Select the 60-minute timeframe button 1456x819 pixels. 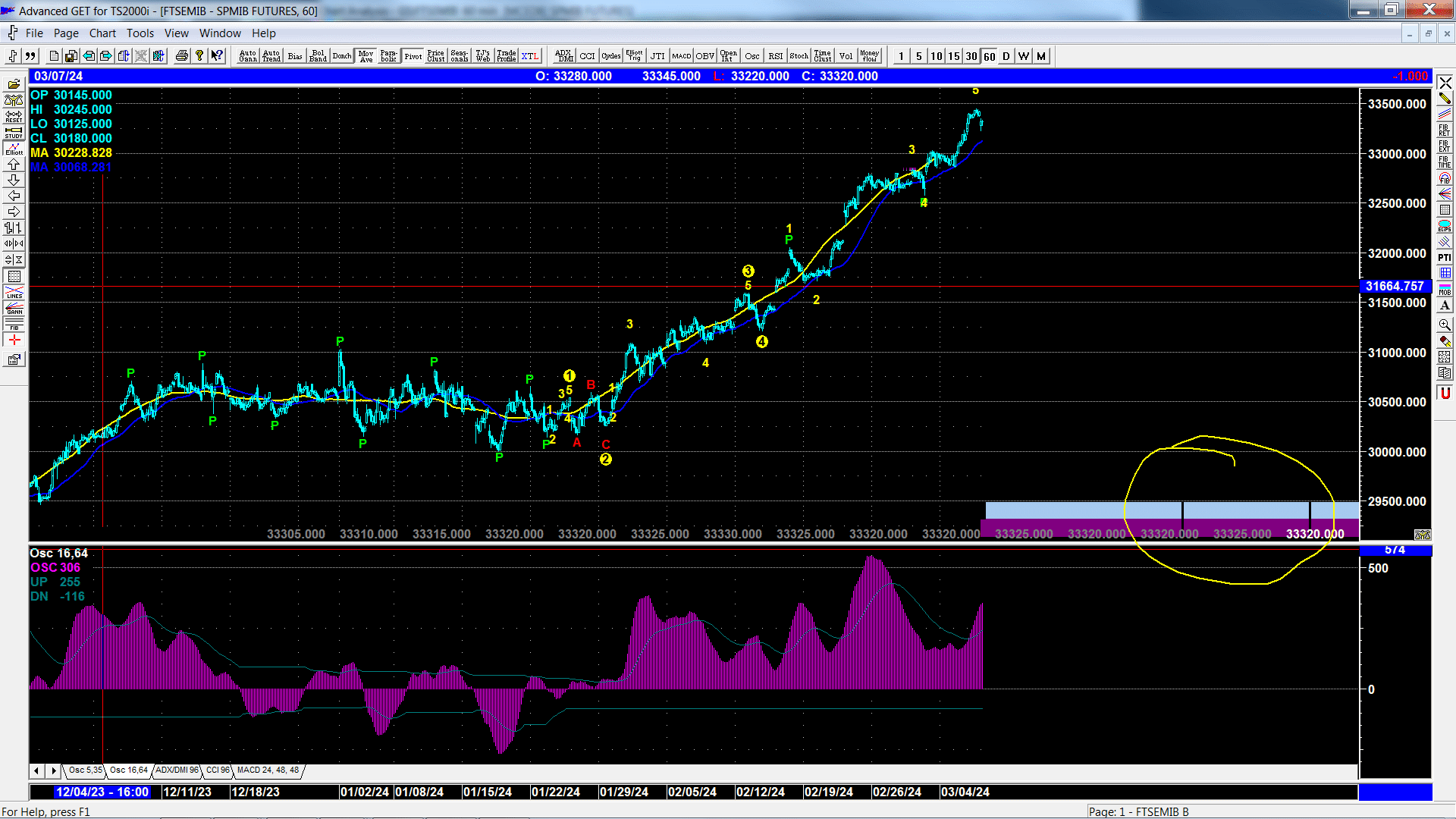click(x=990, y=56)
